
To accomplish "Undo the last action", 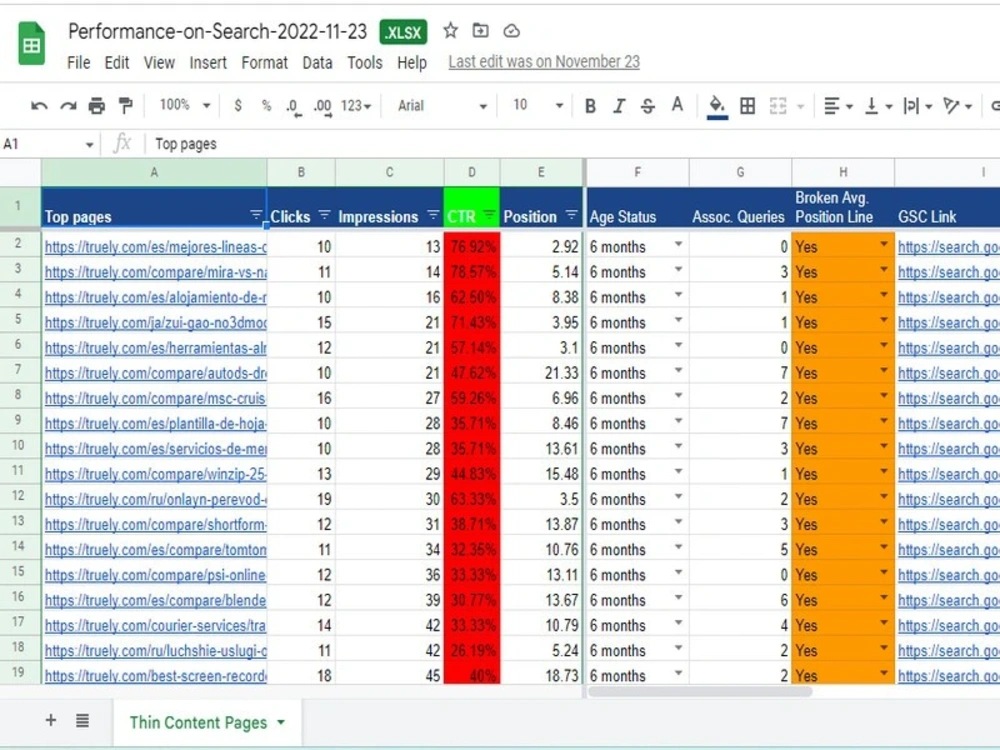I will click(x=39, y=106).
